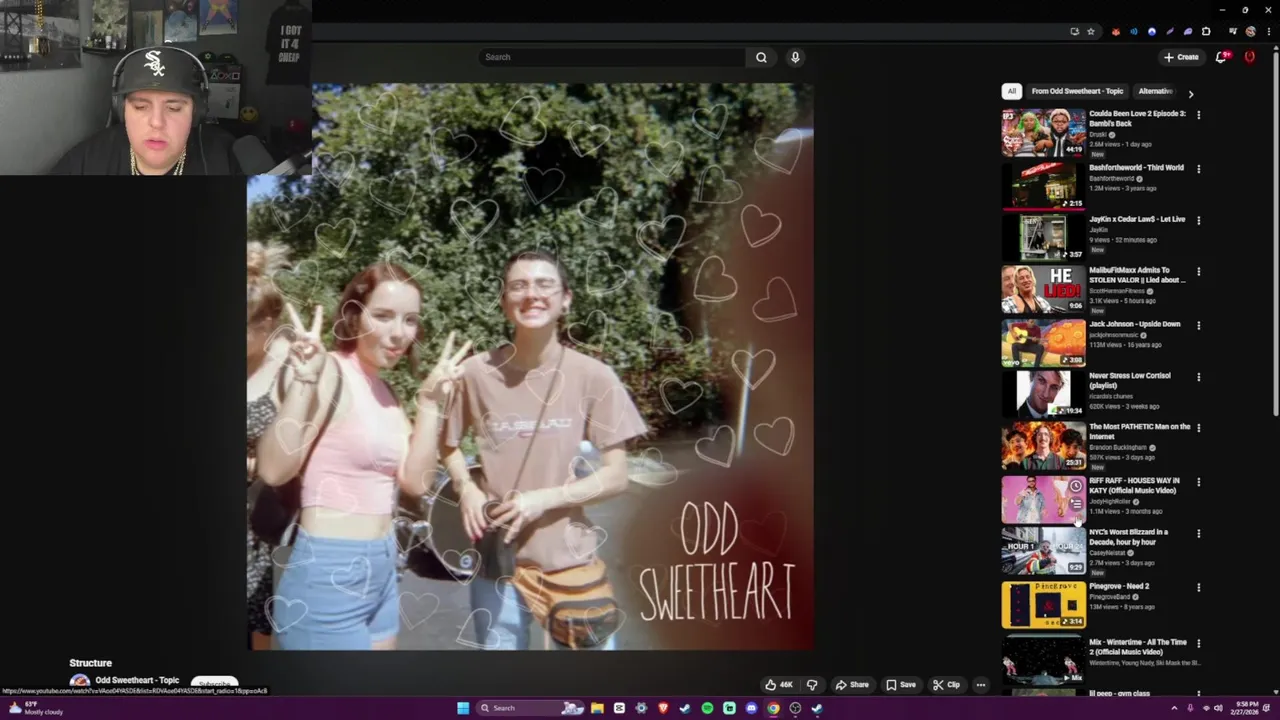Viewport: 1280px width, 720px height.
Task: Show next filter chips with arrow
Action: [x=1190, y=93]
